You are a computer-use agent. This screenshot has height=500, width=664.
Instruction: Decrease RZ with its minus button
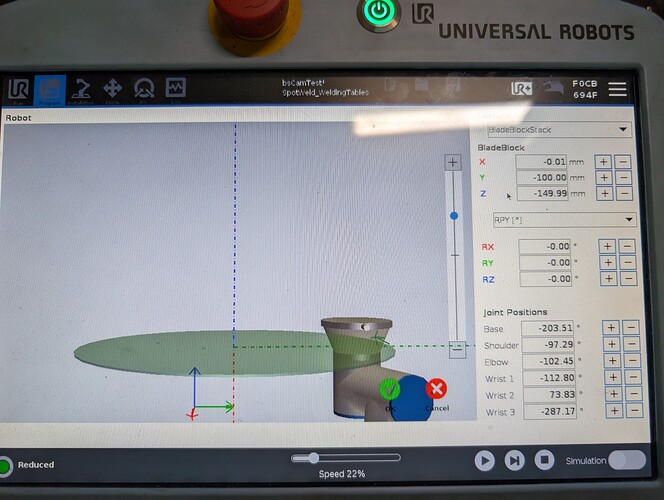pos(629,279)
